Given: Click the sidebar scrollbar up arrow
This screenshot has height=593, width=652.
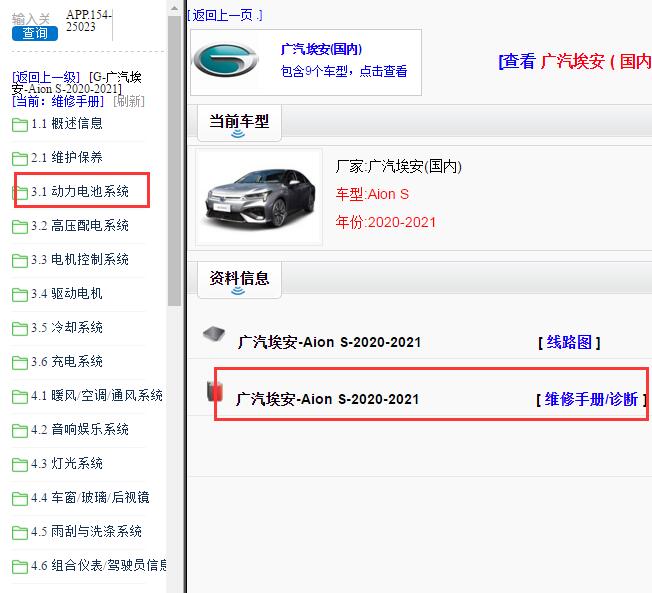Looking at the screenshot, I should tap(174, 8).
